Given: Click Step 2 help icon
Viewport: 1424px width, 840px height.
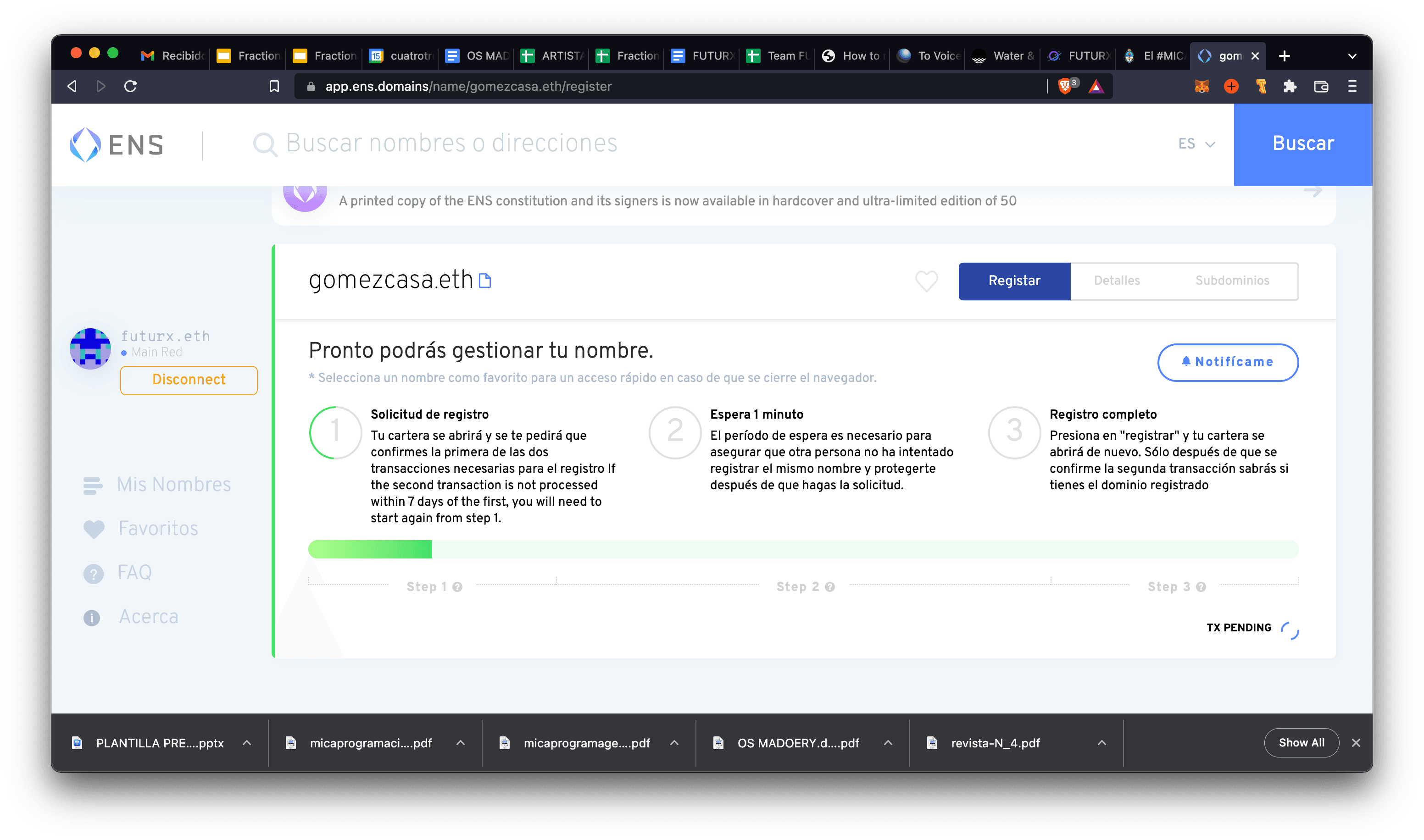Looking at the screenshot, I should tap(830, 587).
